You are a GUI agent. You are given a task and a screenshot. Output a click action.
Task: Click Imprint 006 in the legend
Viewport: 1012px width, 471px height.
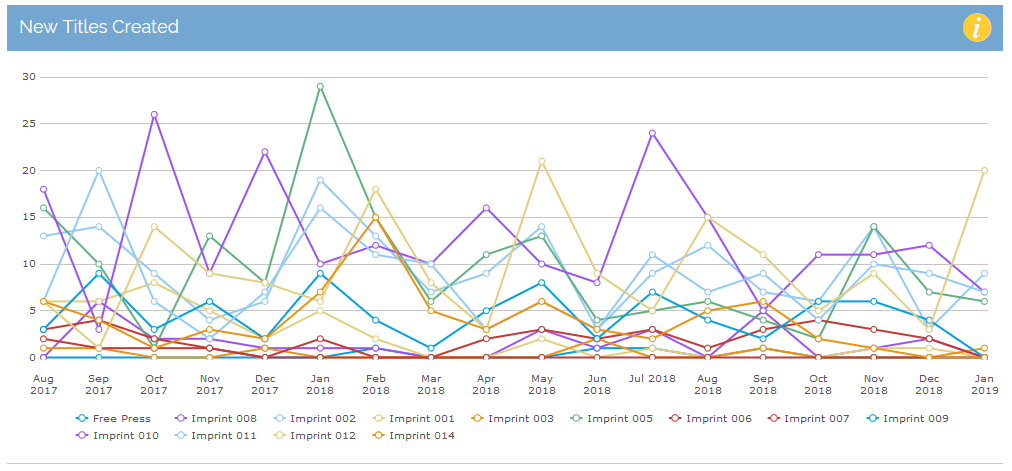coord(717,419)
